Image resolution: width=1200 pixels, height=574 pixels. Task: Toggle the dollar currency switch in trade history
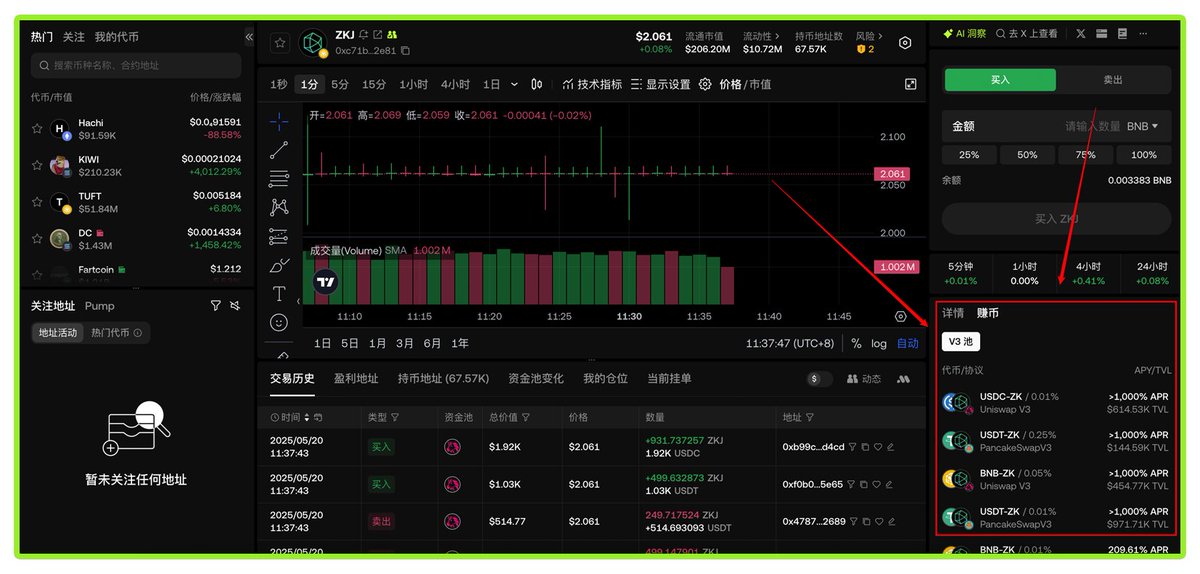[x=820, y=379]
